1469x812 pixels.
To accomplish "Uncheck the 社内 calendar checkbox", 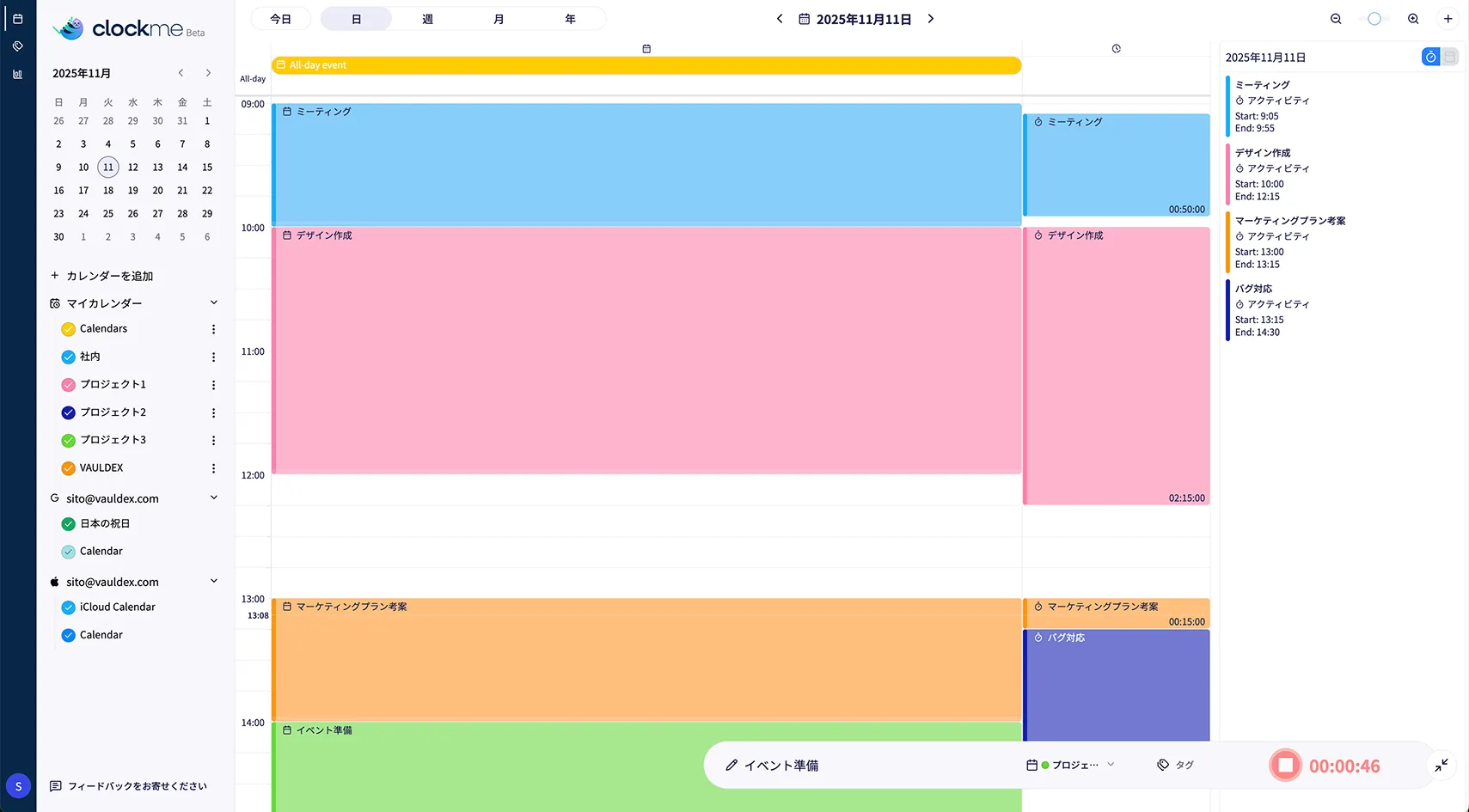I will click(69, 357).
